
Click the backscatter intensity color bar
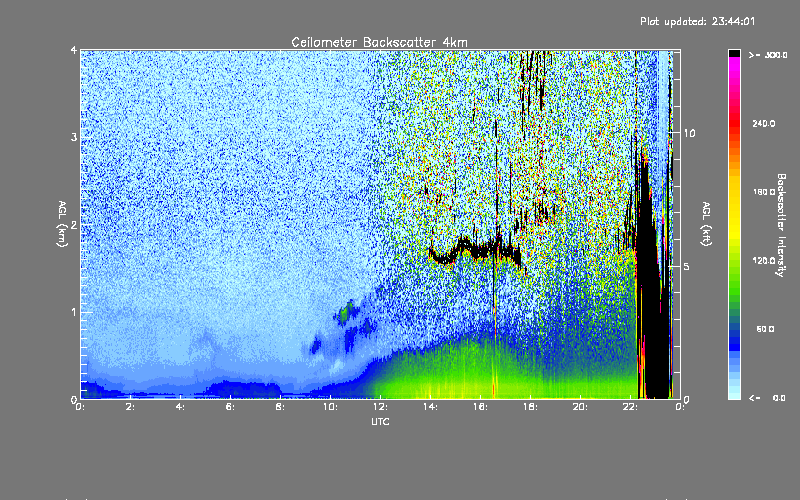click(x=734, y=224)
